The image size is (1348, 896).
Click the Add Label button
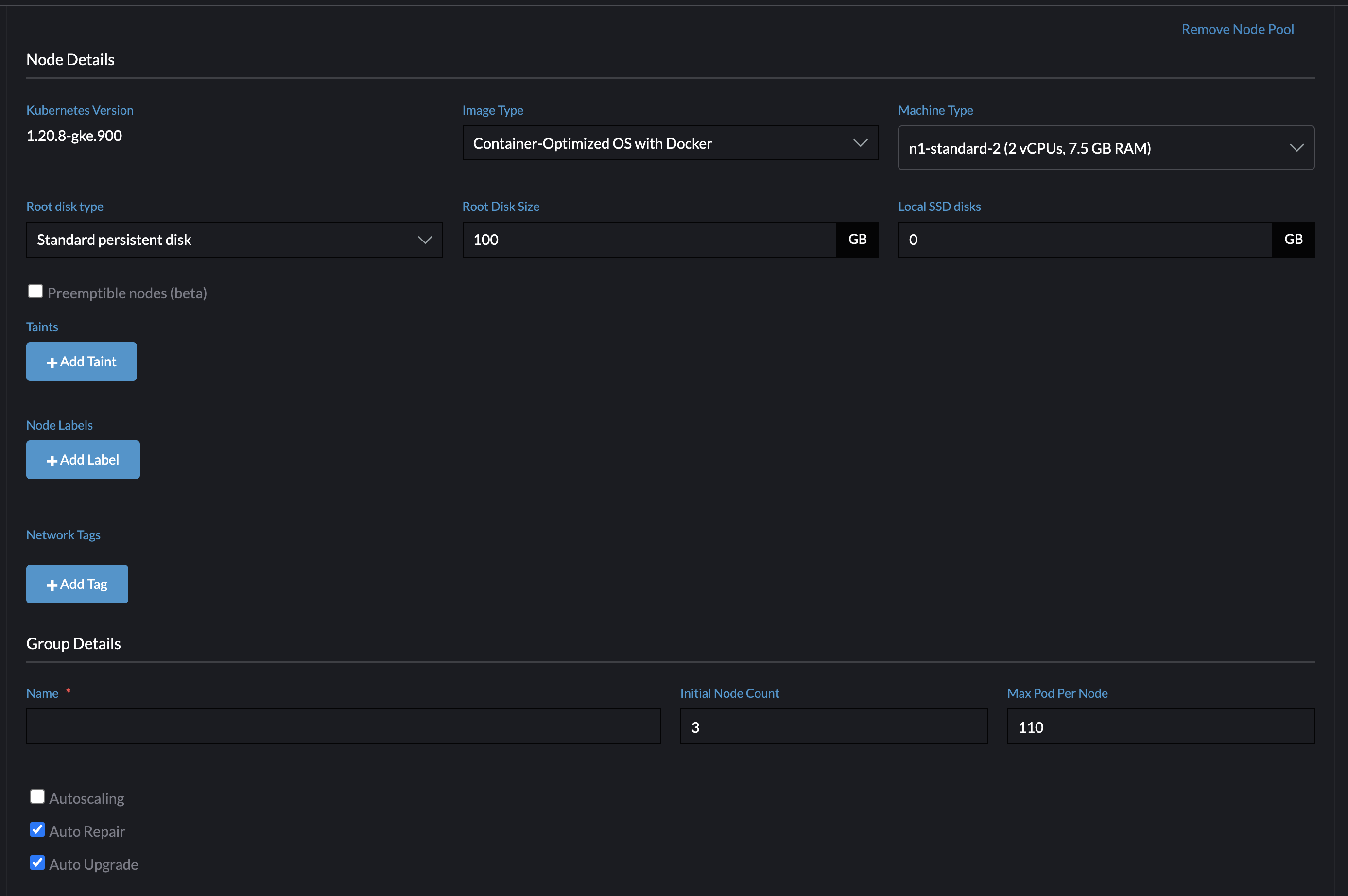[x=83, y=460]
